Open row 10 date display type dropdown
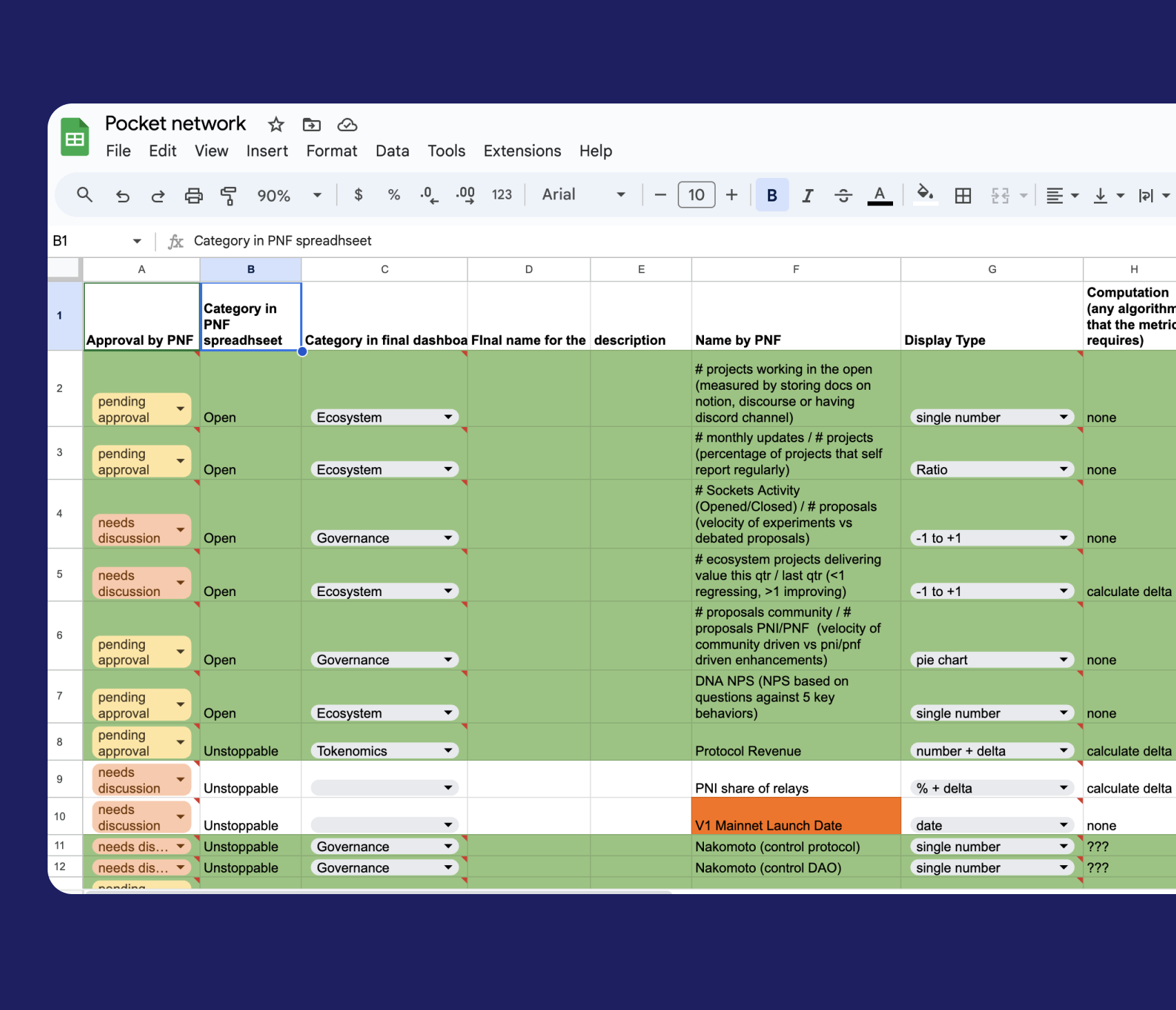 [x=992, y=826]
